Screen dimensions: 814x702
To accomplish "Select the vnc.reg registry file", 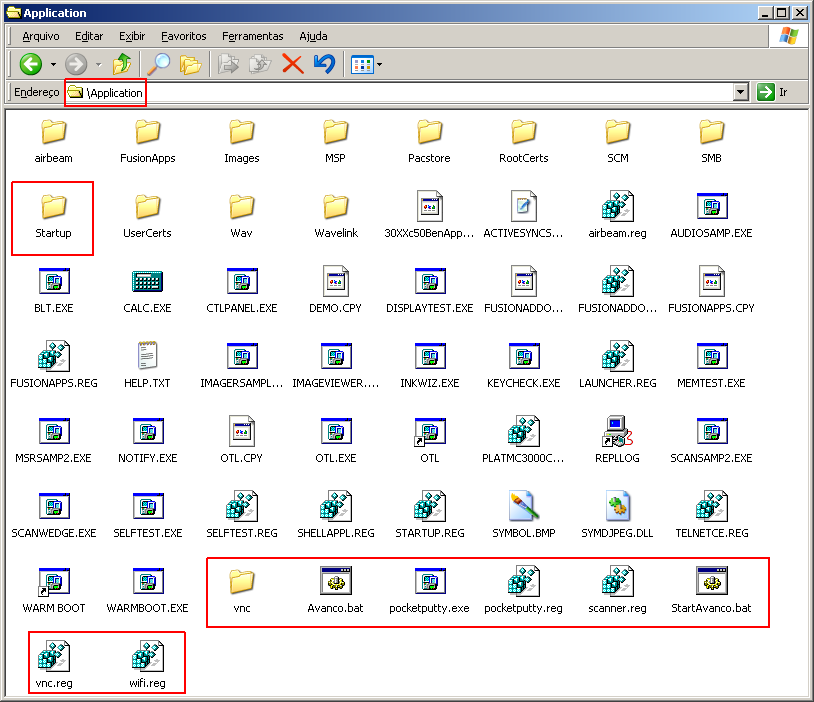I will (53, 667).
